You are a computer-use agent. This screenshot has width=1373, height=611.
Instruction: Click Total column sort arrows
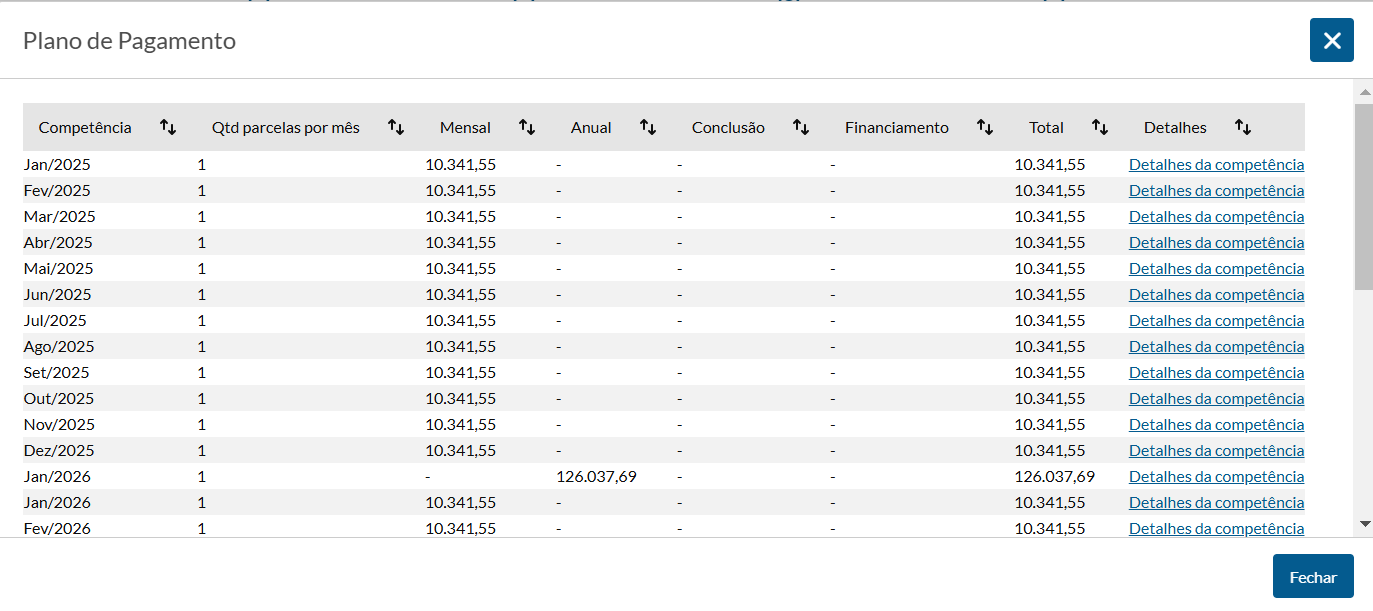click(x=1100, y=127)
